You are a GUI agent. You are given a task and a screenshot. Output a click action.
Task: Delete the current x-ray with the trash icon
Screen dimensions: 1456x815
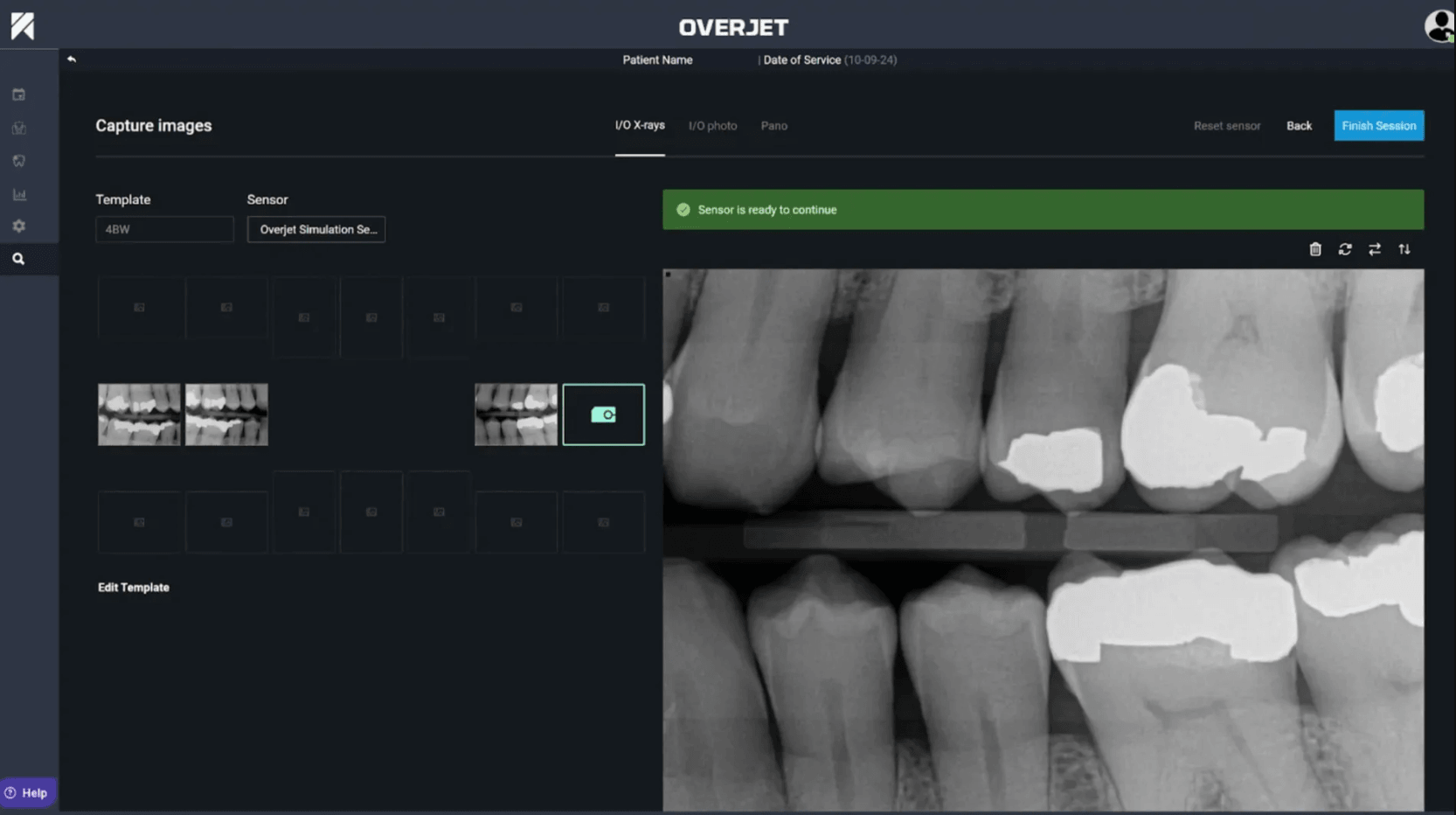(x=1314, y=249)
